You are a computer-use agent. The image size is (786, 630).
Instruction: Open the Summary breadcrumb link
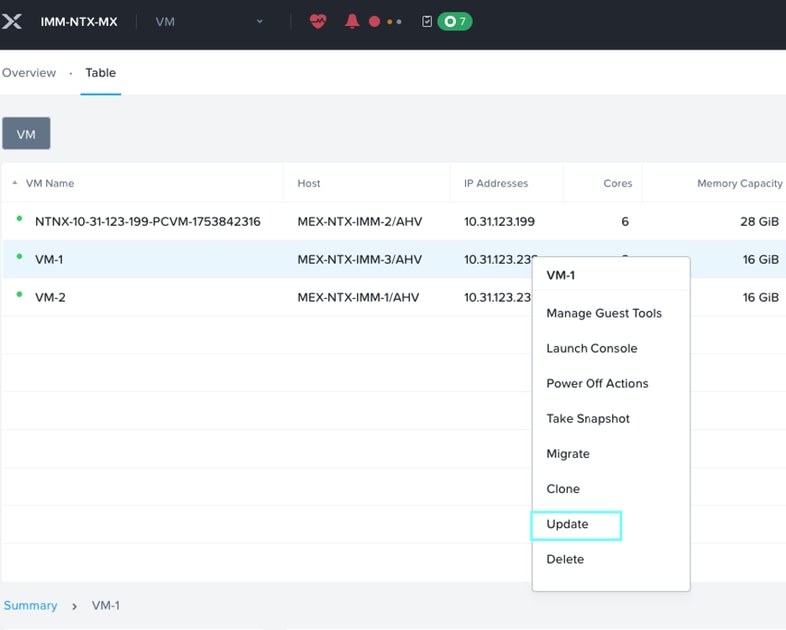(x=30, y=605)
